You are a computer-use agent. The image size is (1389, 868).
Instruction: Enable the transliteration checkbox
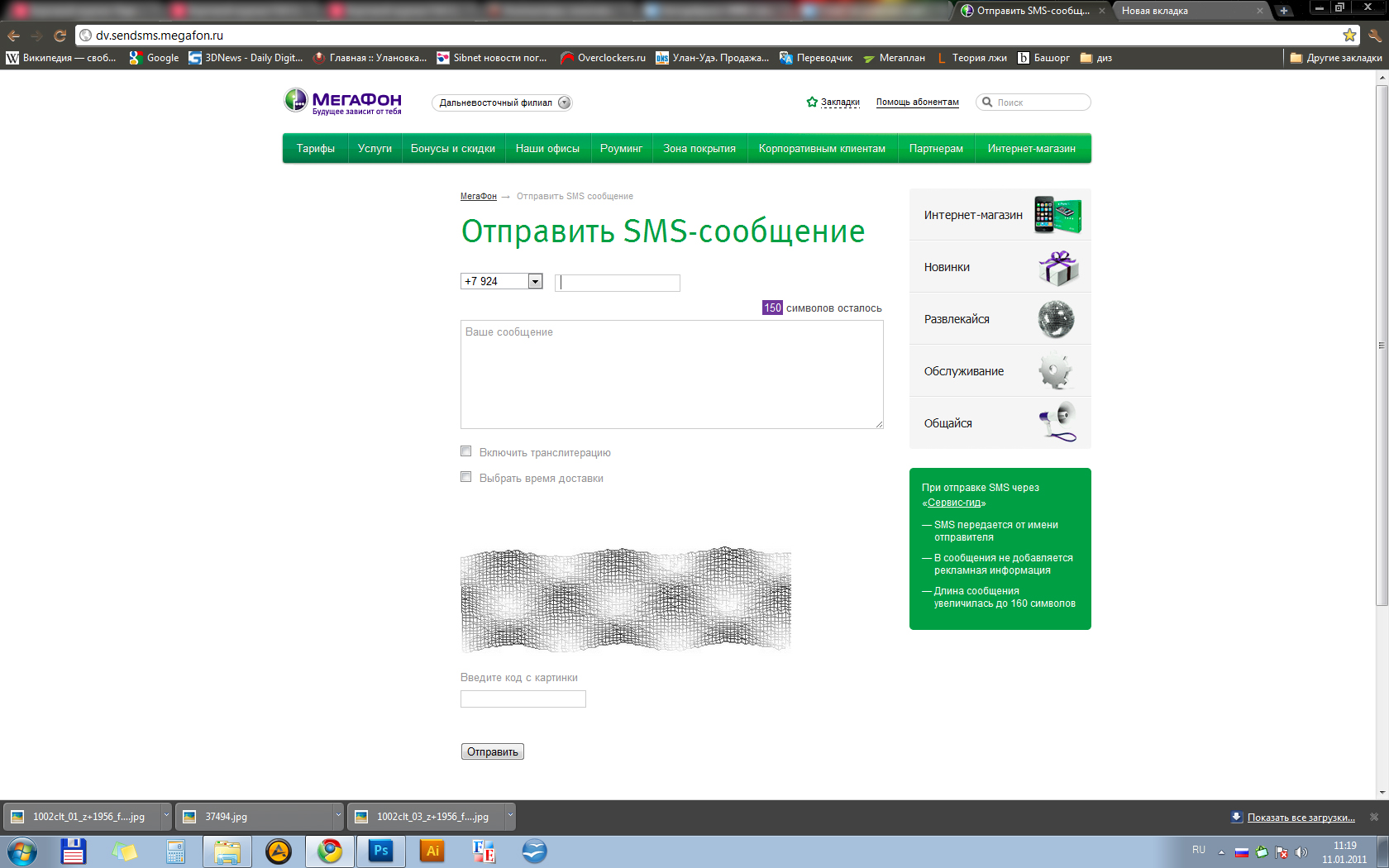tap(466, 451)
